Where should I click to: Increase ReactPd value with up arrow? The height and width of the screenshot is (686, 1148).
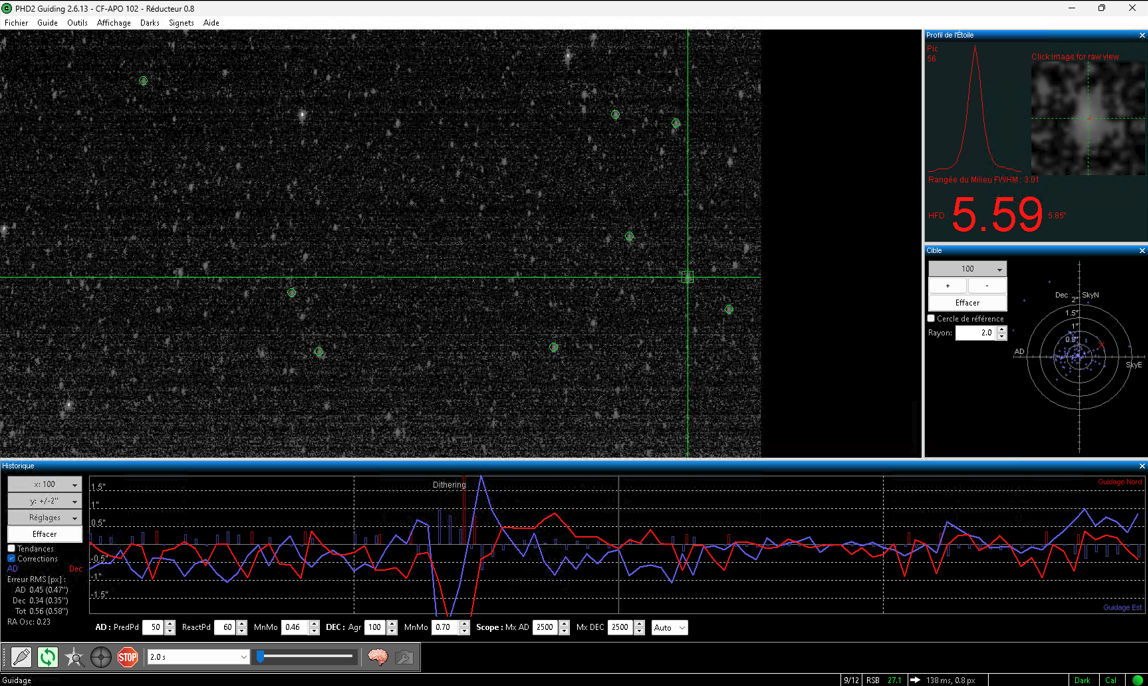[242, 624]
